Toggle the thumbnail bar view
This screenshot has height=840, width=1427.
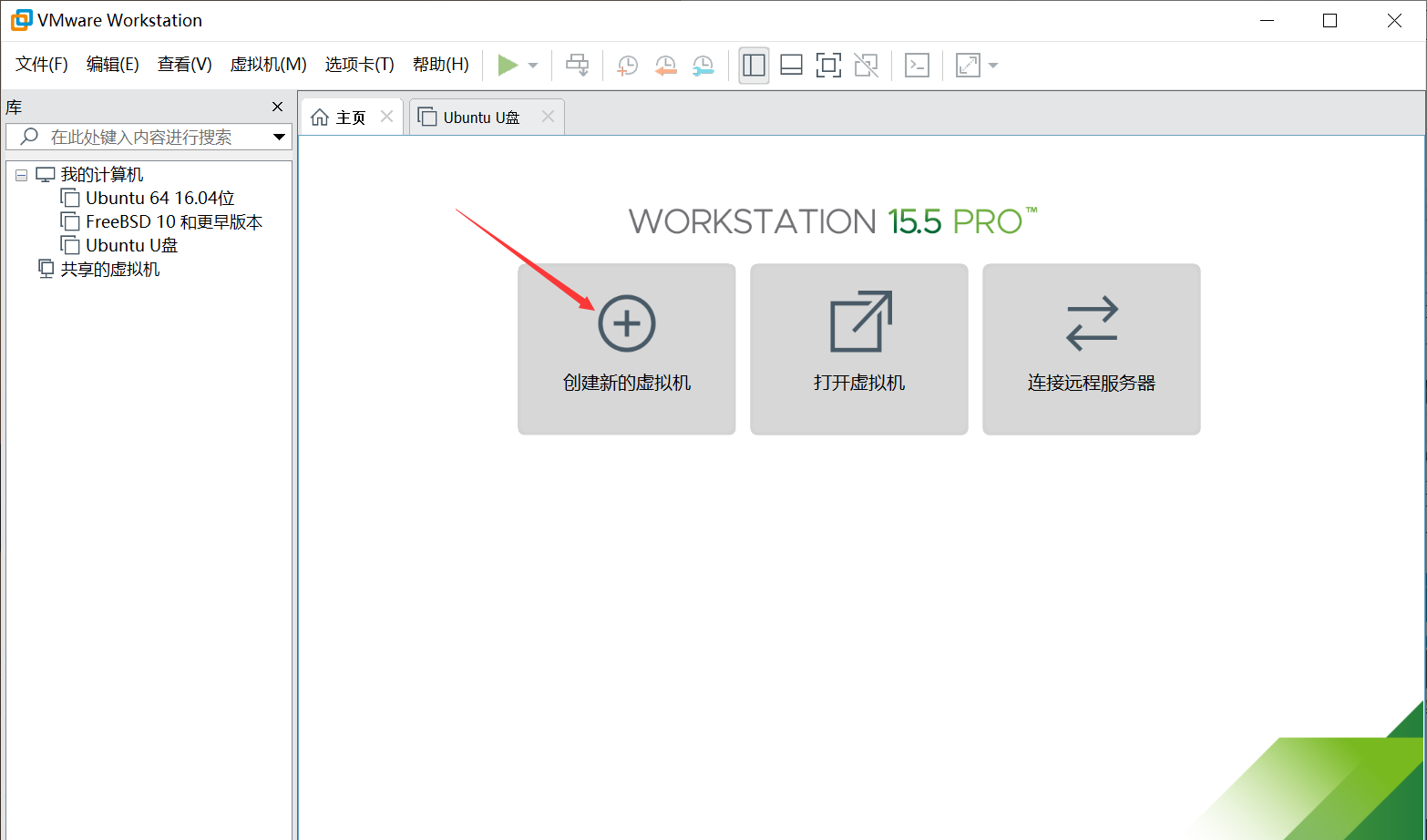pyautogui.click(x=792, y=65)
